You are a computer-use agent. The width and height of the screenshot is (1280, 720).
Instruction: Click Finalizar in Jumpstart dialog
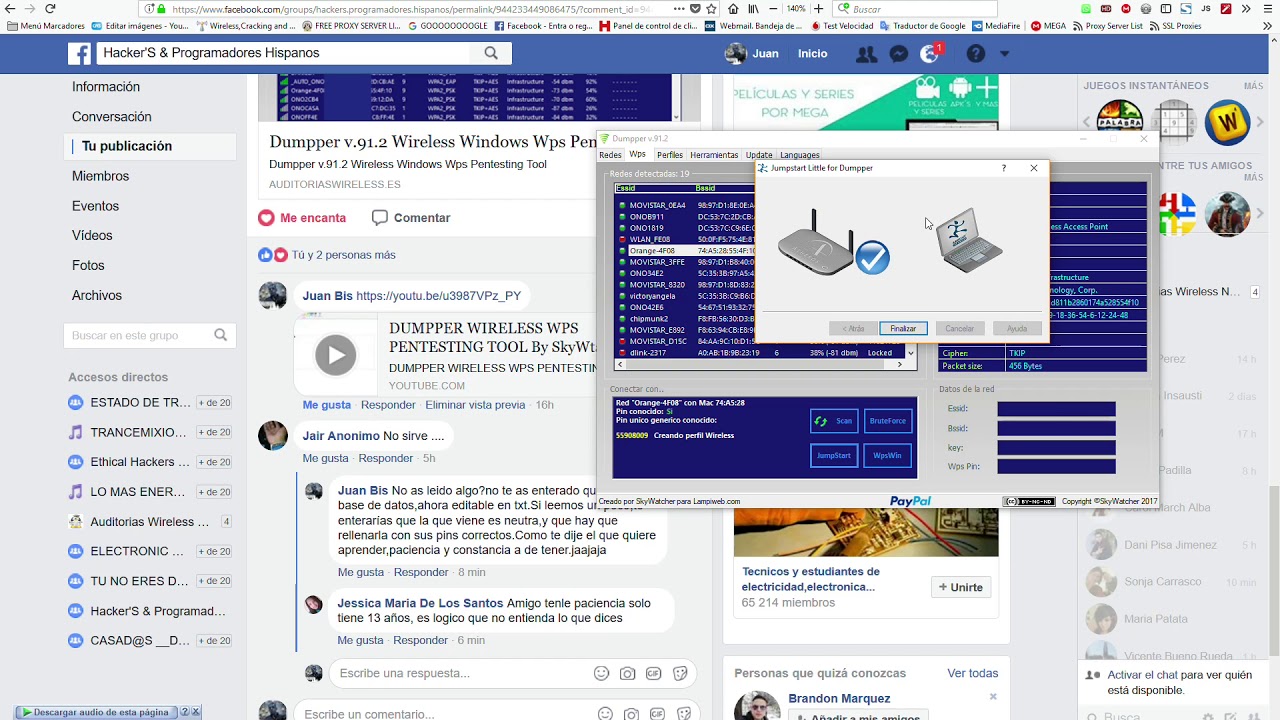point(903,328)
